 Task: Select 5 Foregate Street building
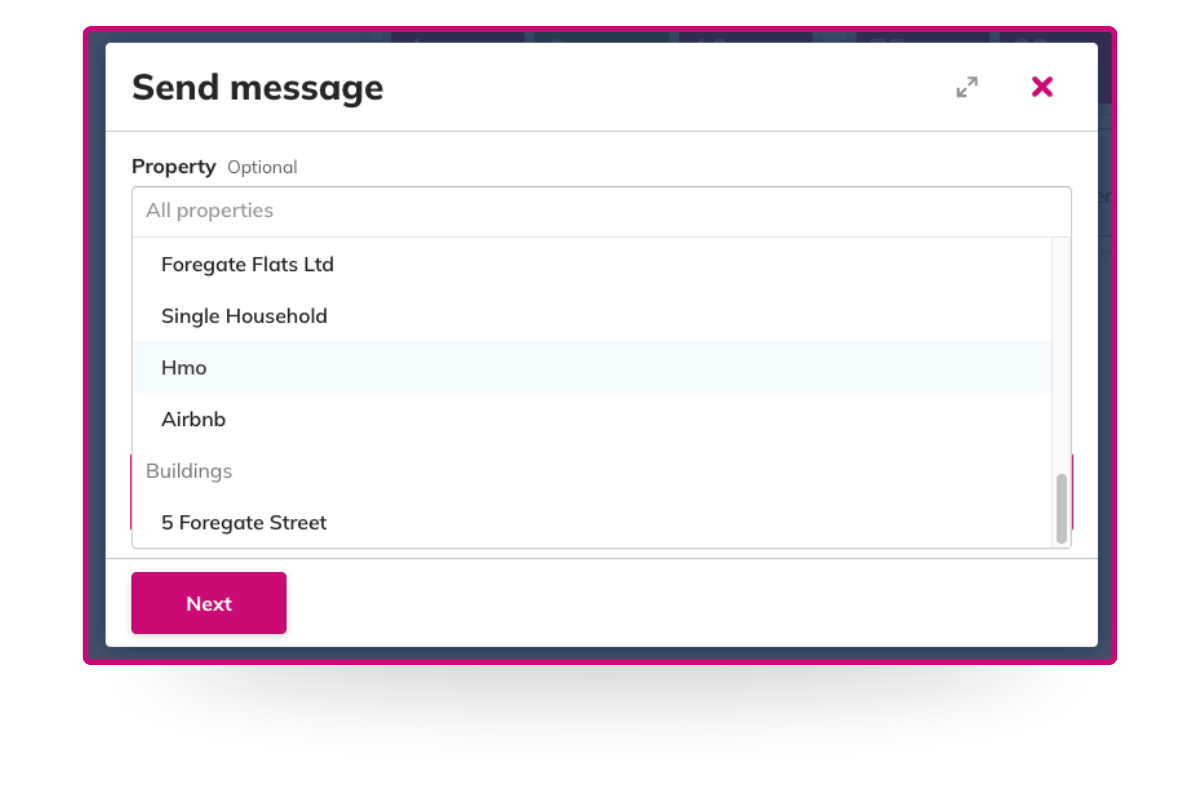[x=243, y=522]
